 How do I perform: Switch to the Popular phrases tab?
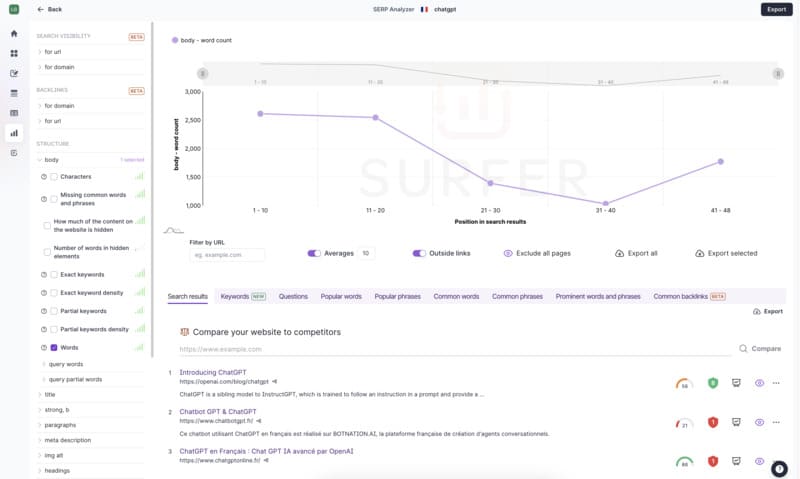tap(397, 296)
